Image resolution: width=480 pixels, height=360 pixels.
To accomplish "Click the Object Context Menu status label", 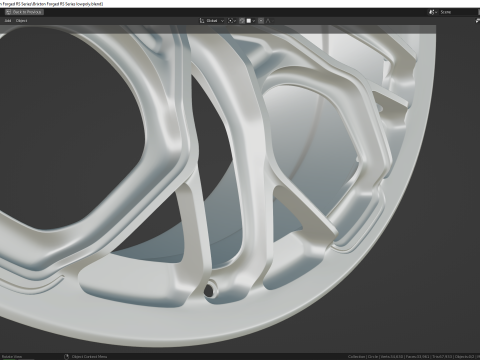I will (89, 357).
